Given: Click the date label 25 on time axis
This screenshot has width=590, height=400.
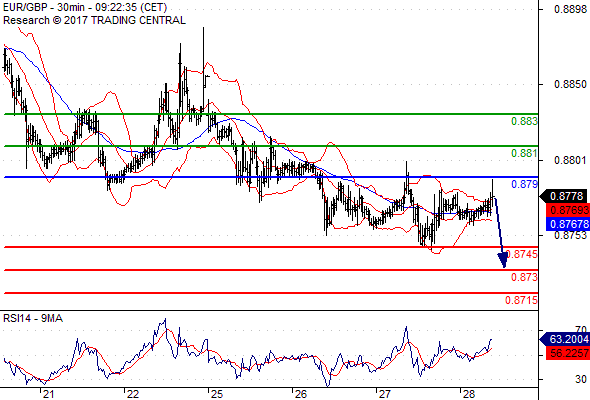Looking at the screenshot, I should (x=217, y=394).
